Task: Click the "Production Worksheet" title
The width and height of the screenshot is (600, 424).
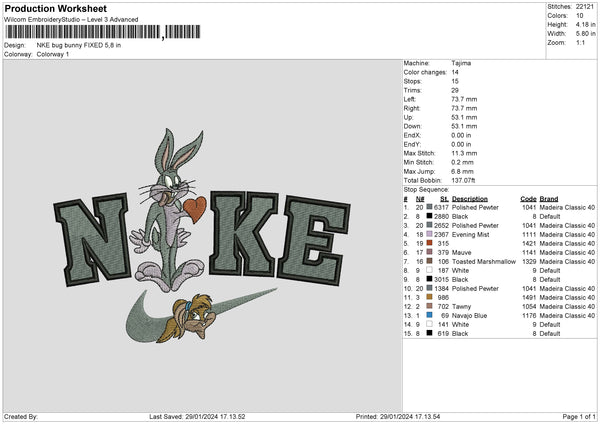Action: 55,8
